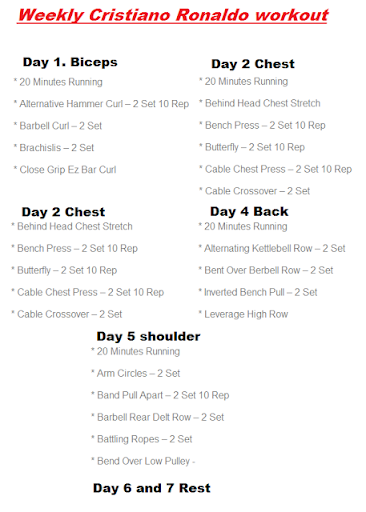Image resolution: width=366 pixels, height=512 pixels.
Task: Click the Weekly Cristiano Ronaldo workout title
Action: click(173, 15)
